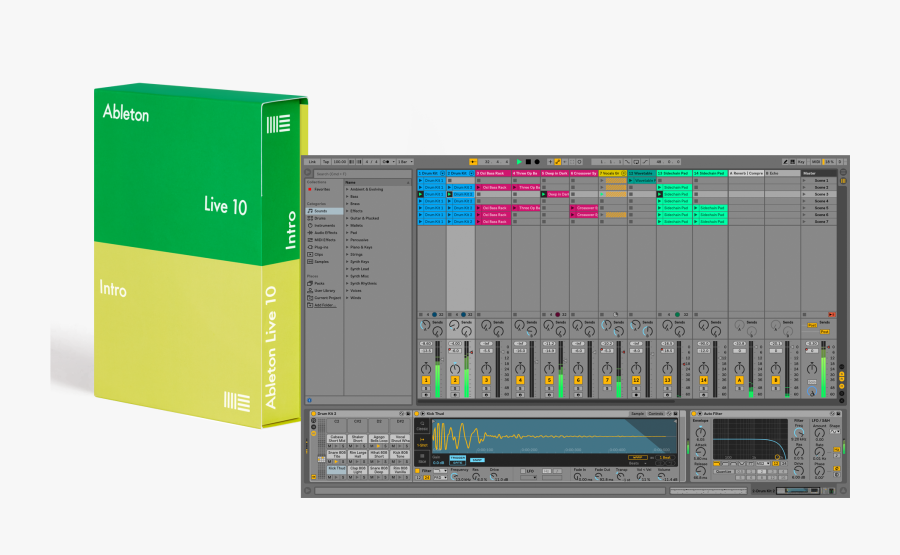
Task: Expand the Bass folder
Action: 347,197
